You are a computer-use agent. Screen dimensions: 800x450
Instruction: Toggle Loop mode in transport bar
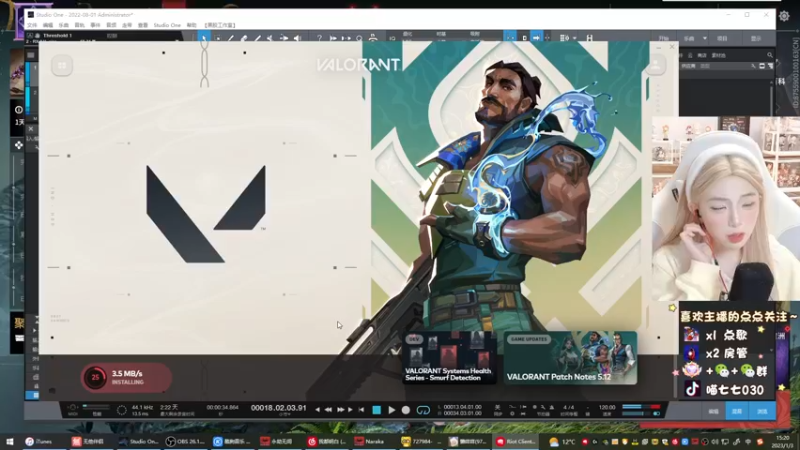click(423, 410)
